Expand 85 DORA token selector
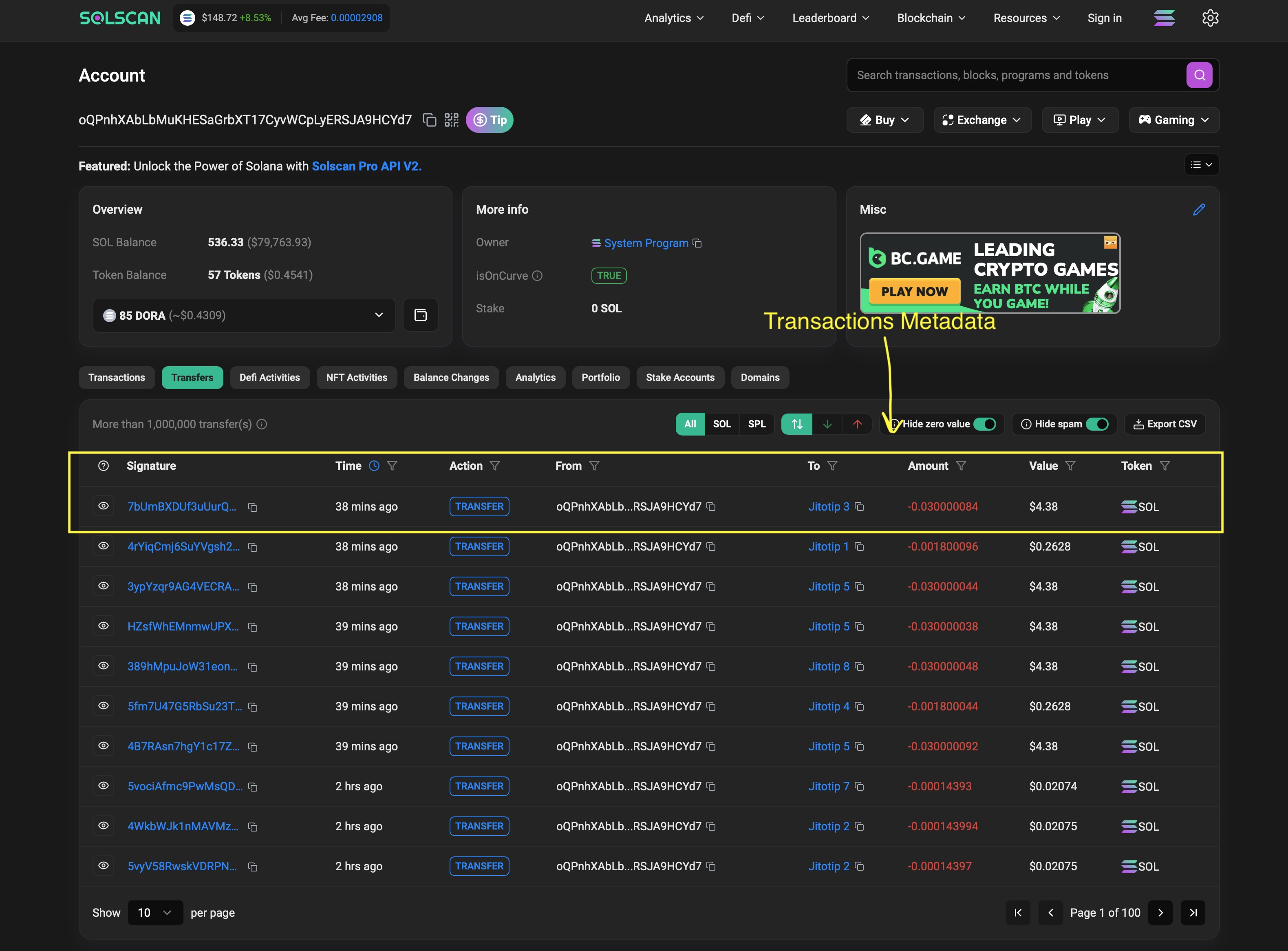 click(244, 315)
